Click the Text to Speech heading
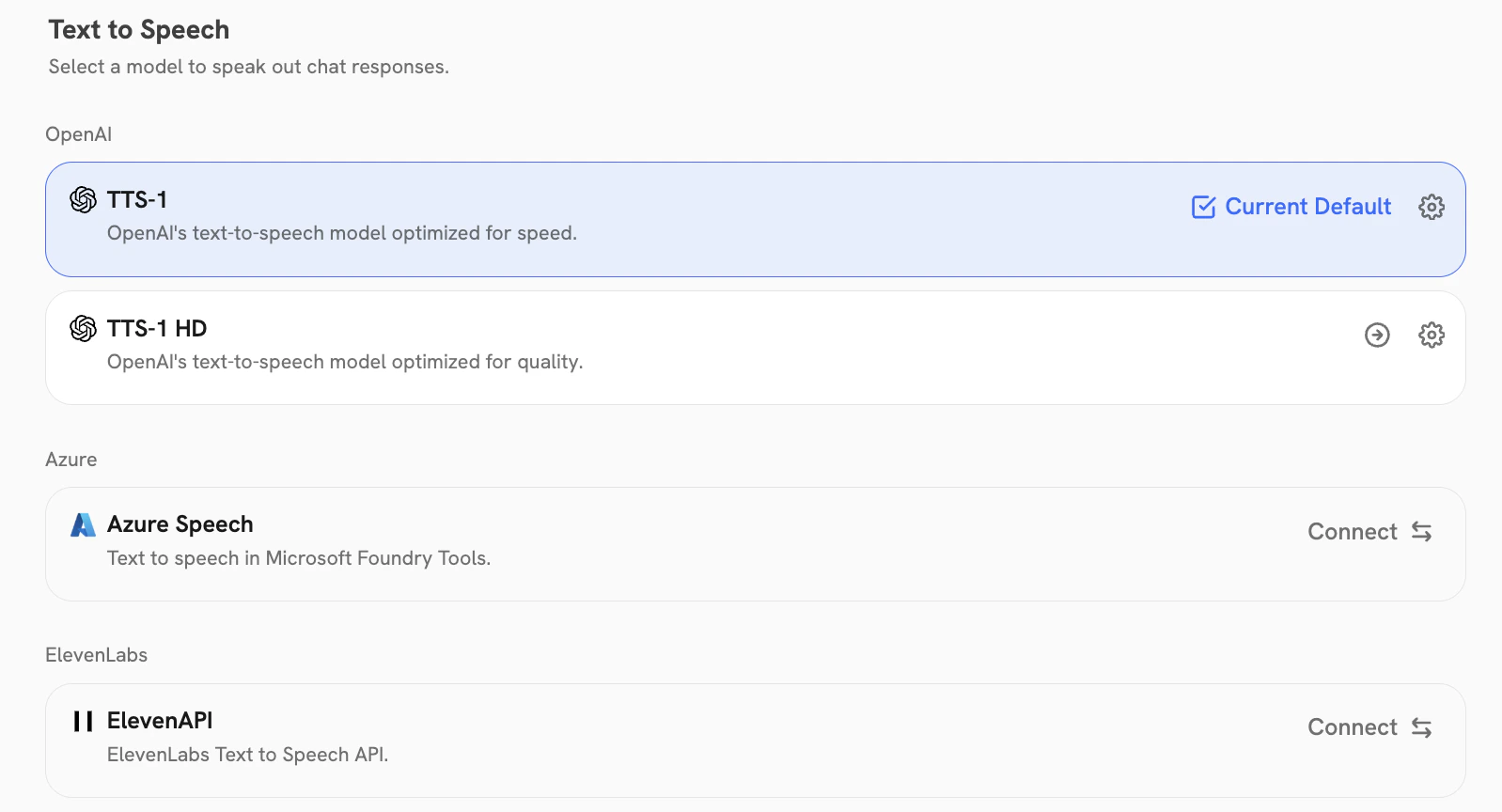1502x812 pixels. point(138,29)
